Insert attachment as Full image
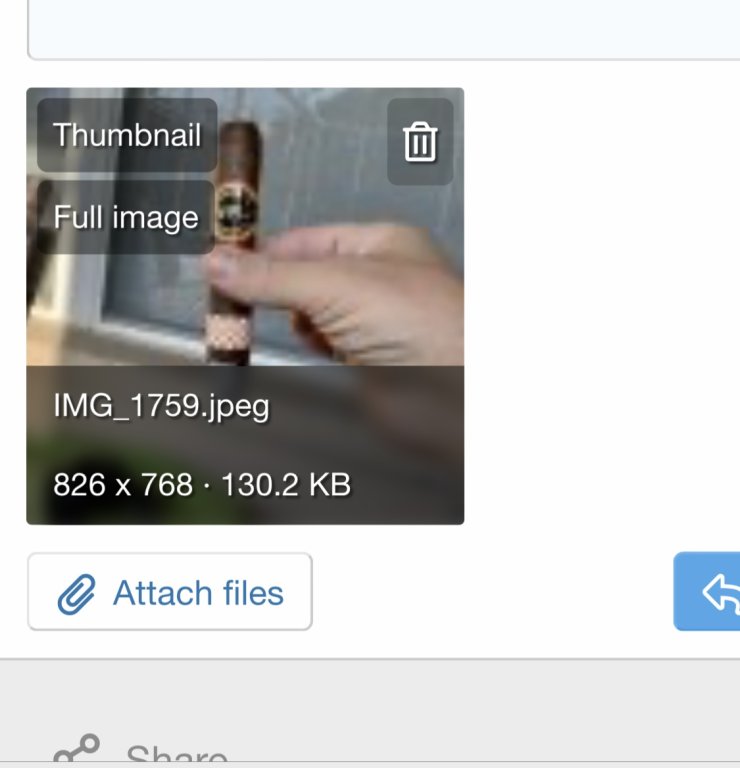This screenshot has height=768, width=740. pyautogui.click(x=126, y=217)
